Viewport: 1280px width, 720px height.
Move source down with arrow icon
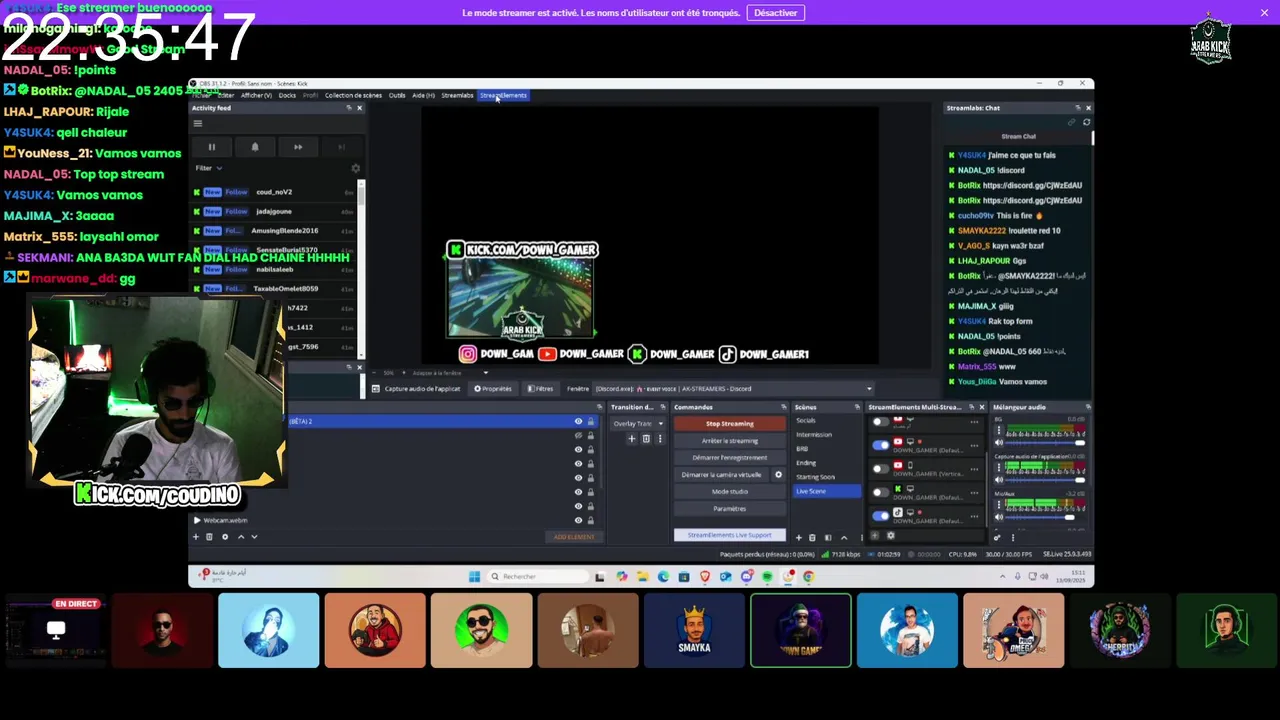(x=254, y=537)
